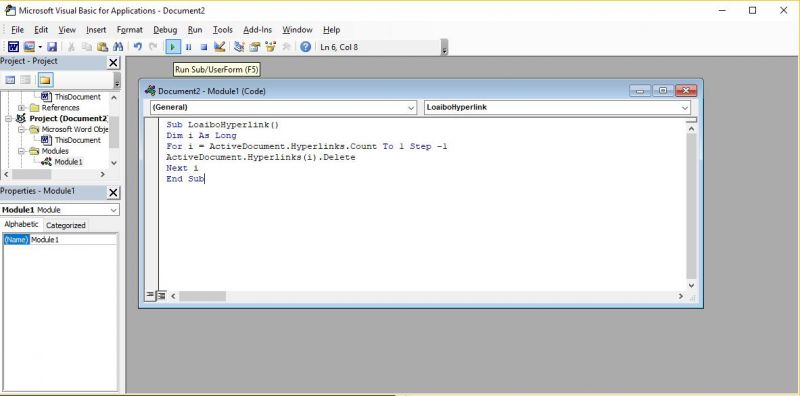Select ThisDocument under Microsoft Word Objects
This screenshot has width=800, height=396.
pos(78,140)
